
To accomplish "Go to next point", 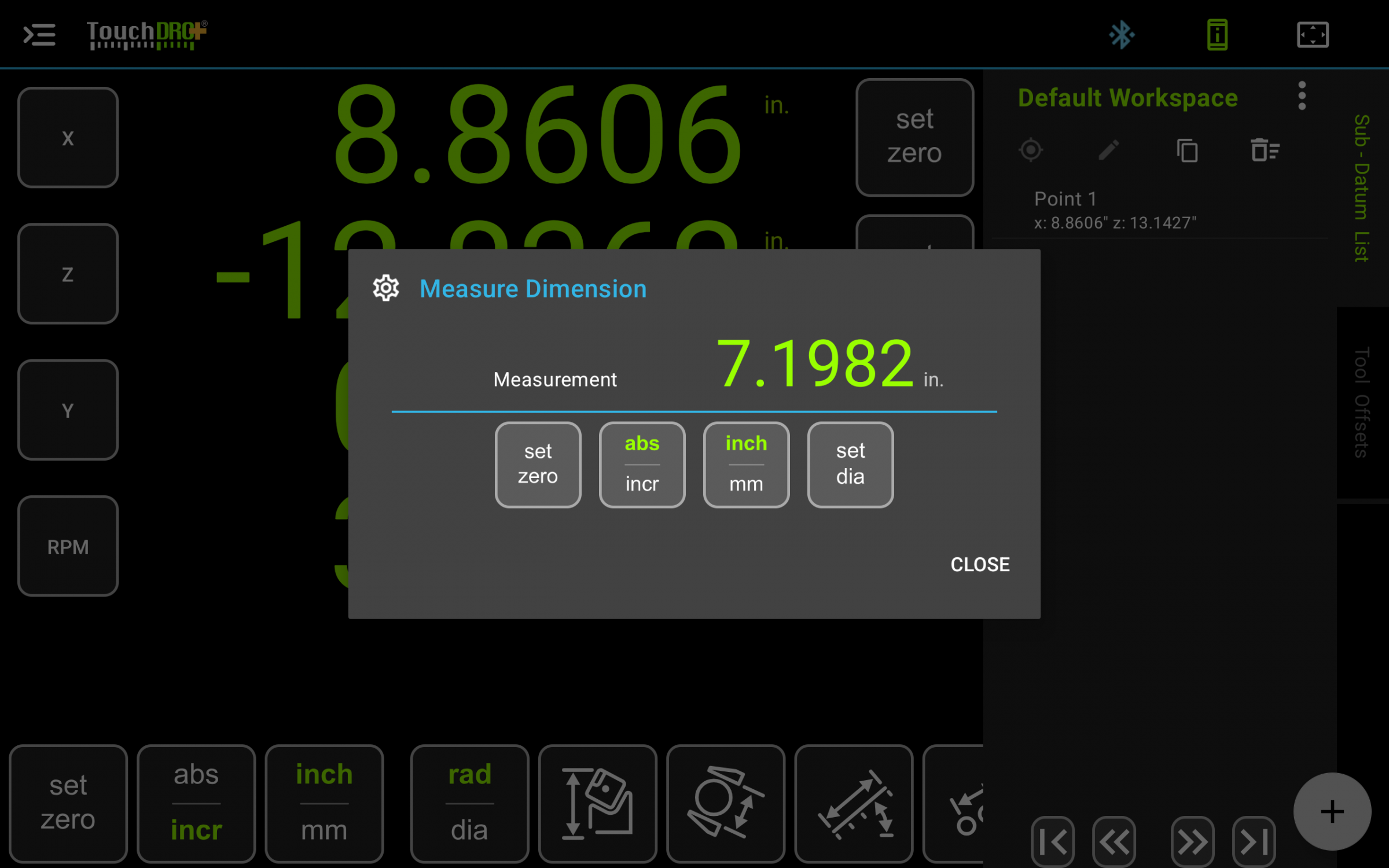I will (x=1192, y=841).
